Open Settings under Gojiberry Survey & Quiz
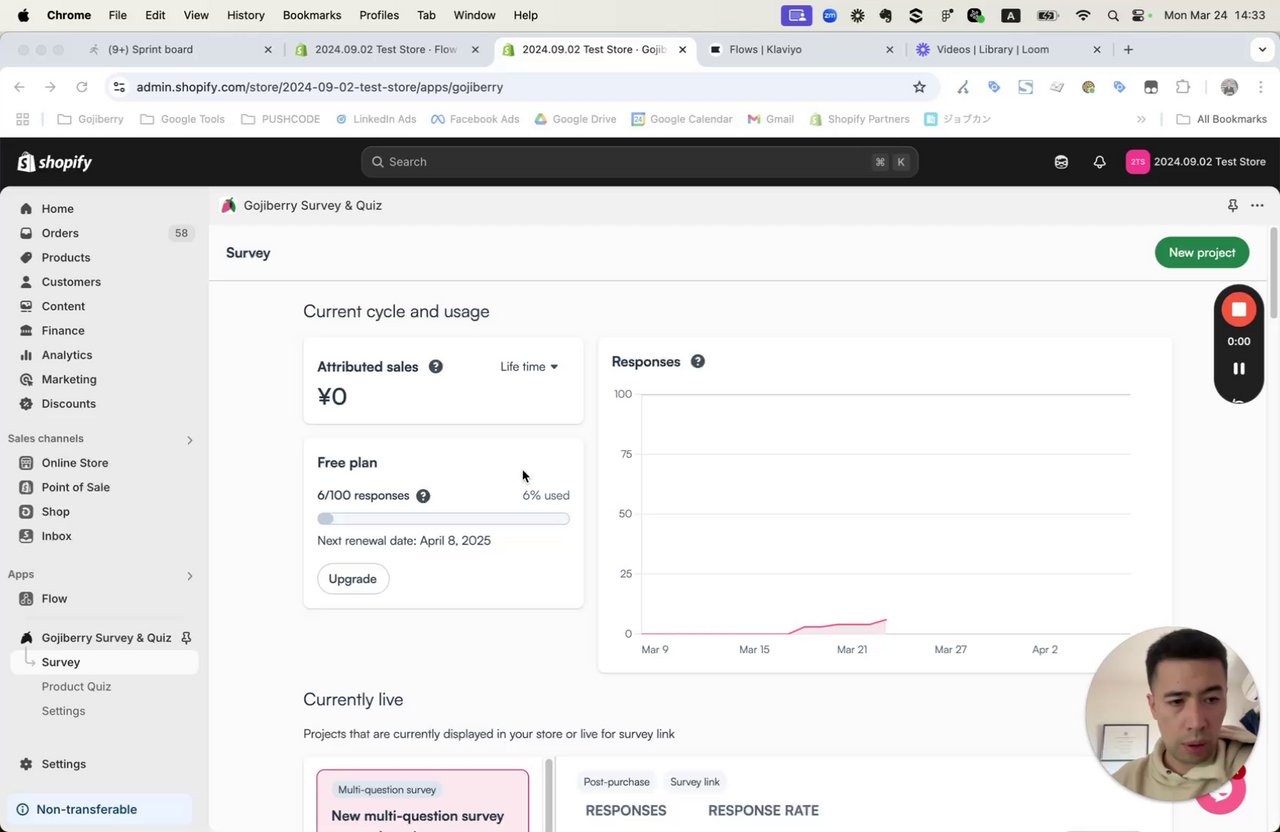The image size is (1280, 832). [x=63, y=711]
